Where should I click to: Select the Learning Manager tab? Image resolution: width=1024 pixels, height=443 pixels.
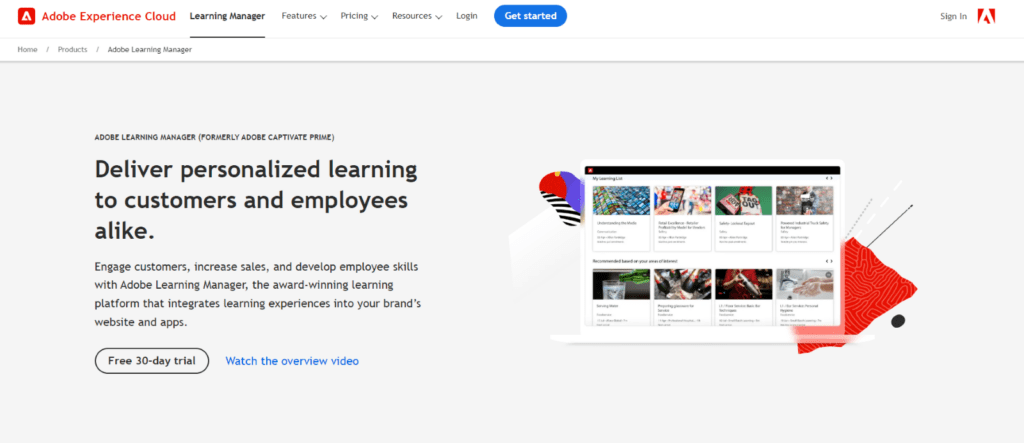(227, 16)
